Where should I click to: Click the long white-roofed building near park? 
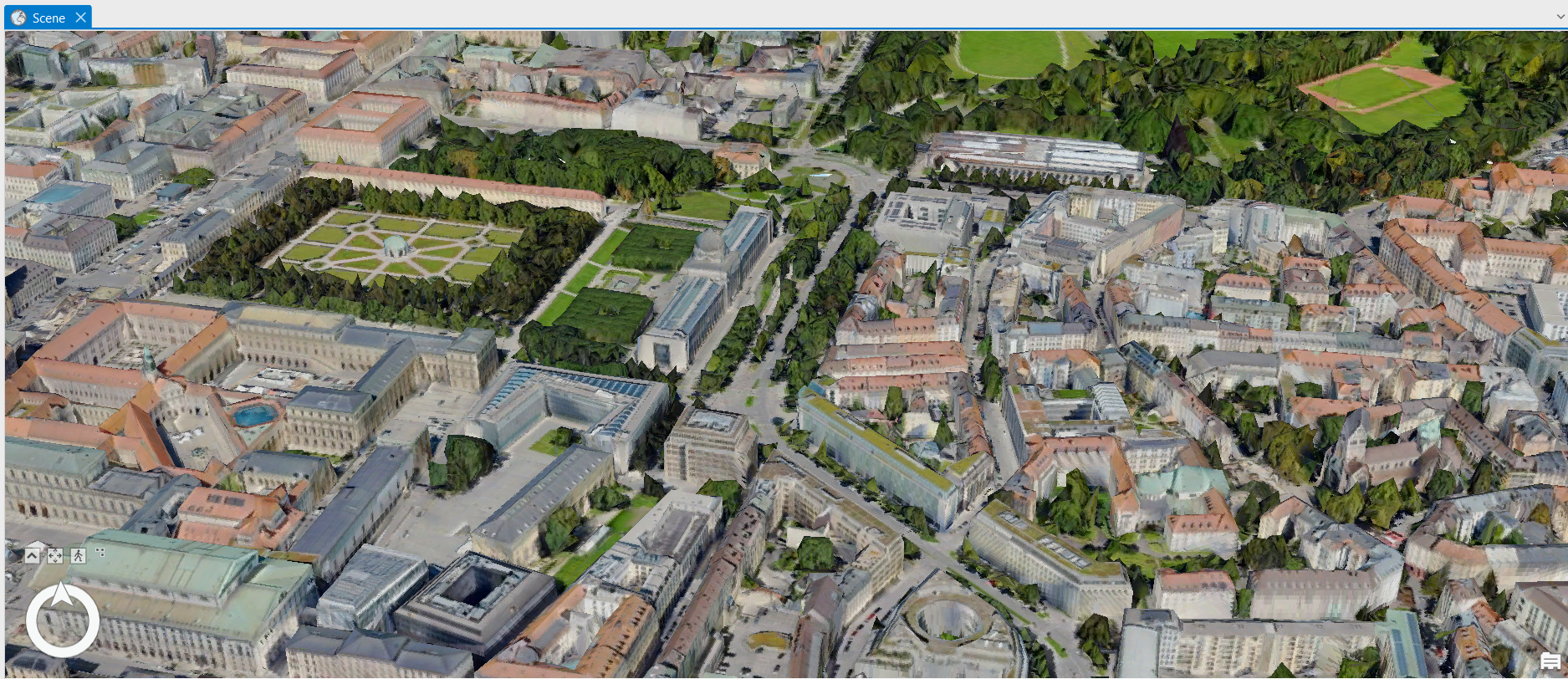click(x=1037, y=155)
